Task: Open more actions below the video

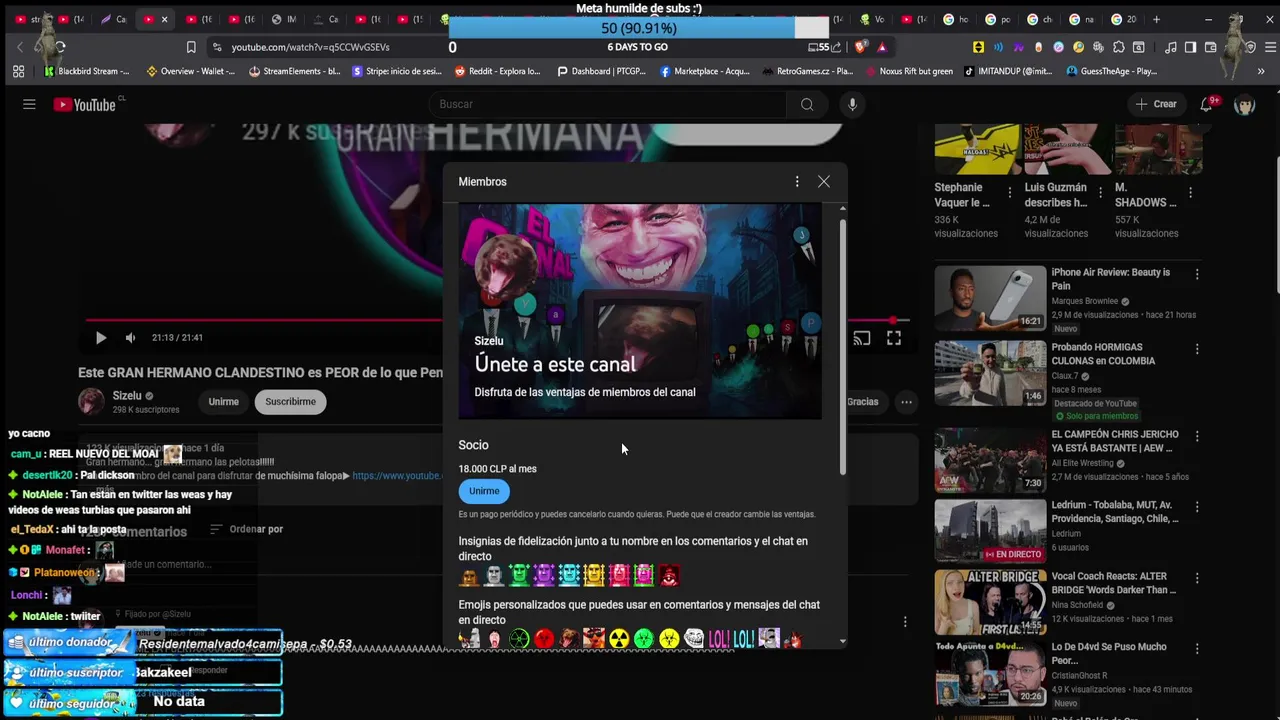Action: pos(906,402)
